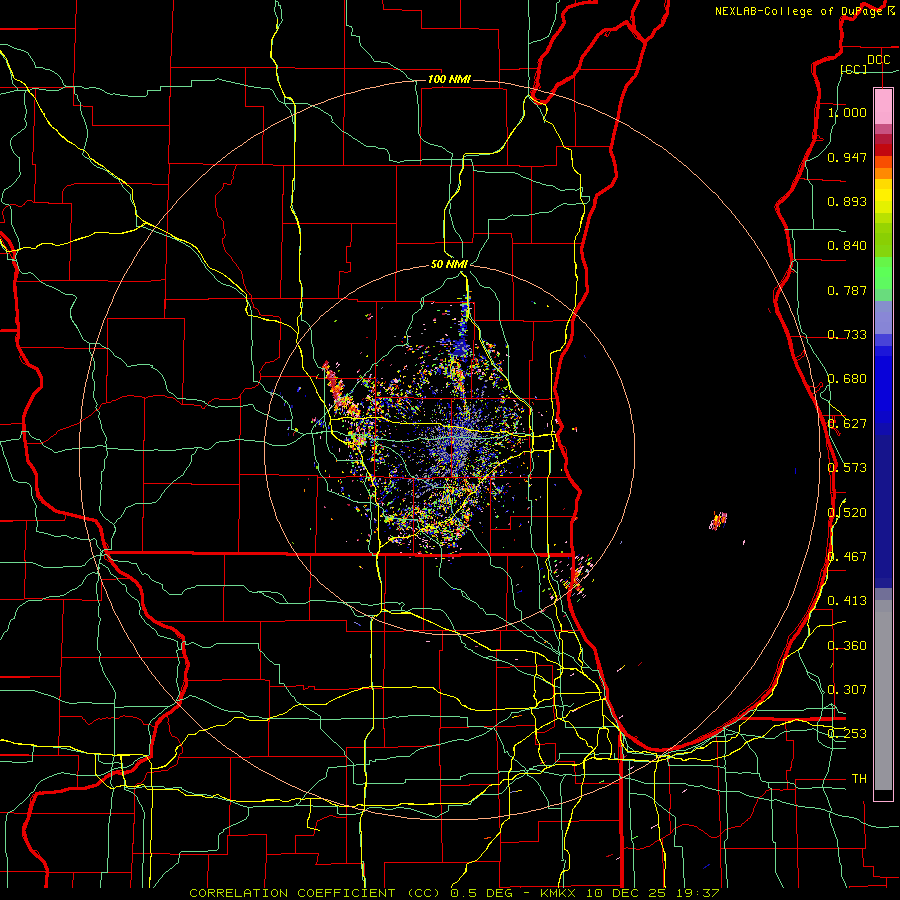Click the 0.627 scale value
The height and width of the screenshot is (900, 900).
pyautogui.click(x=847, y=424)
